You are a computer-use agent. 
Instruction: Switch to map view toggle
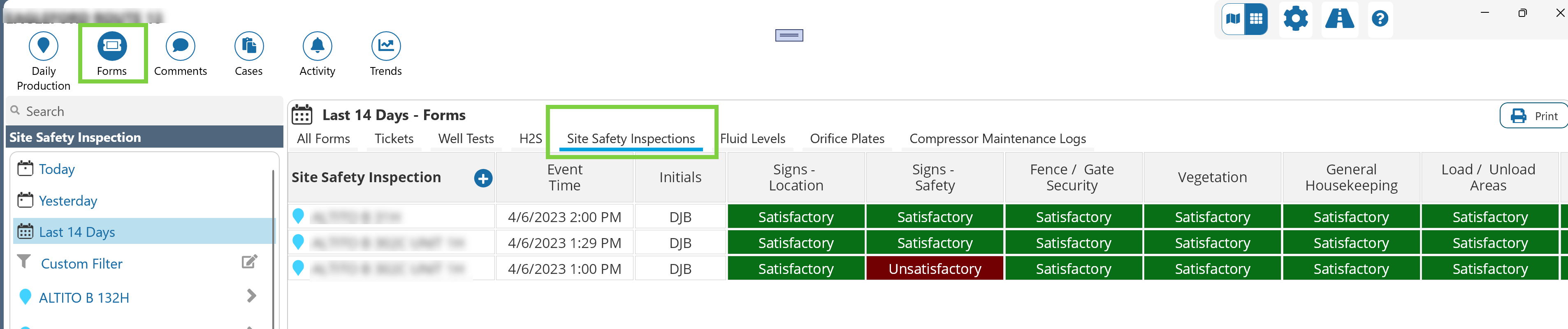[1233, 19]
